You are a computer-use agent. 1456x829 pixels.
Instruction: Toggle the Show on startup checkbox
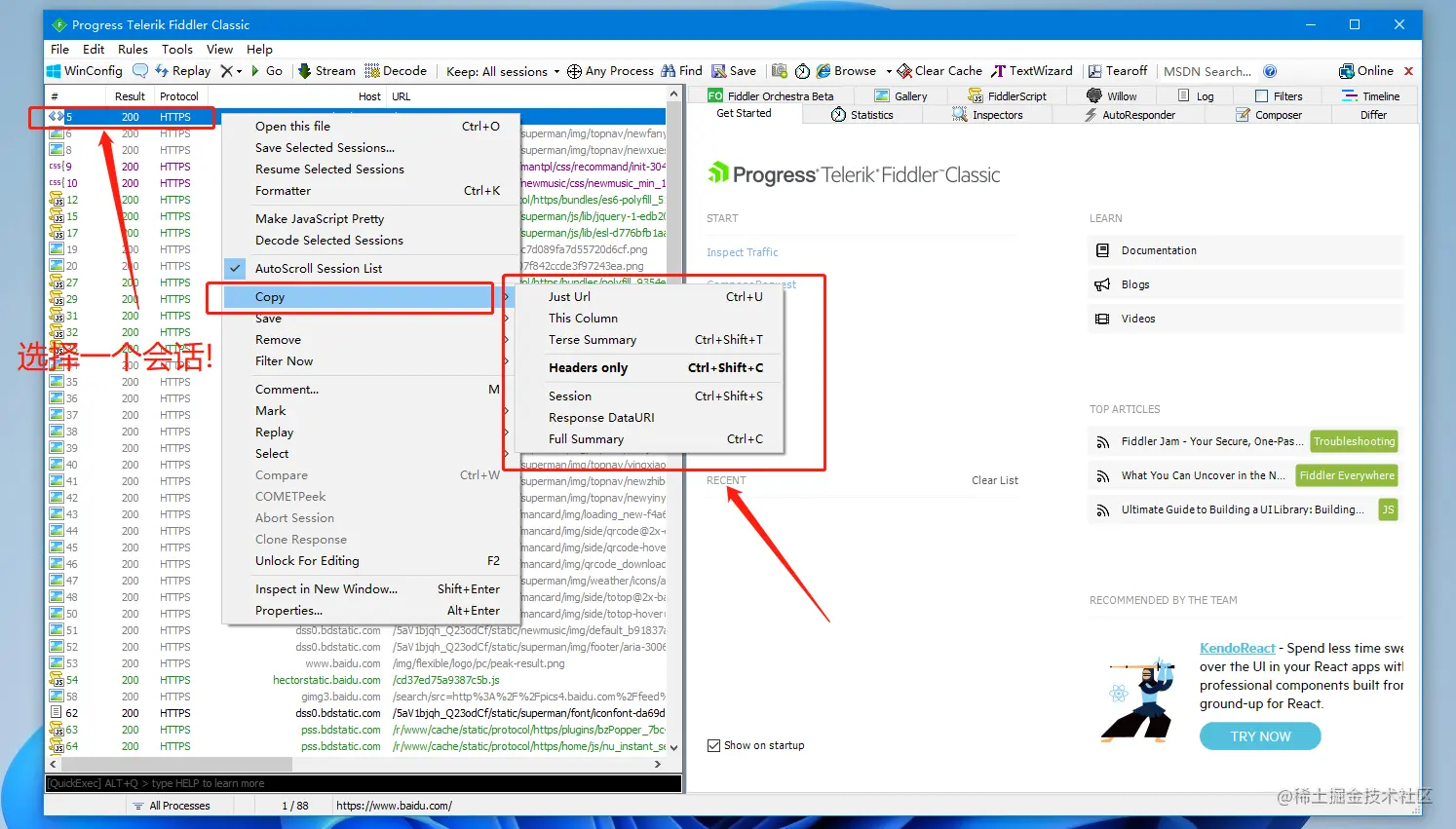pos(713,745)
